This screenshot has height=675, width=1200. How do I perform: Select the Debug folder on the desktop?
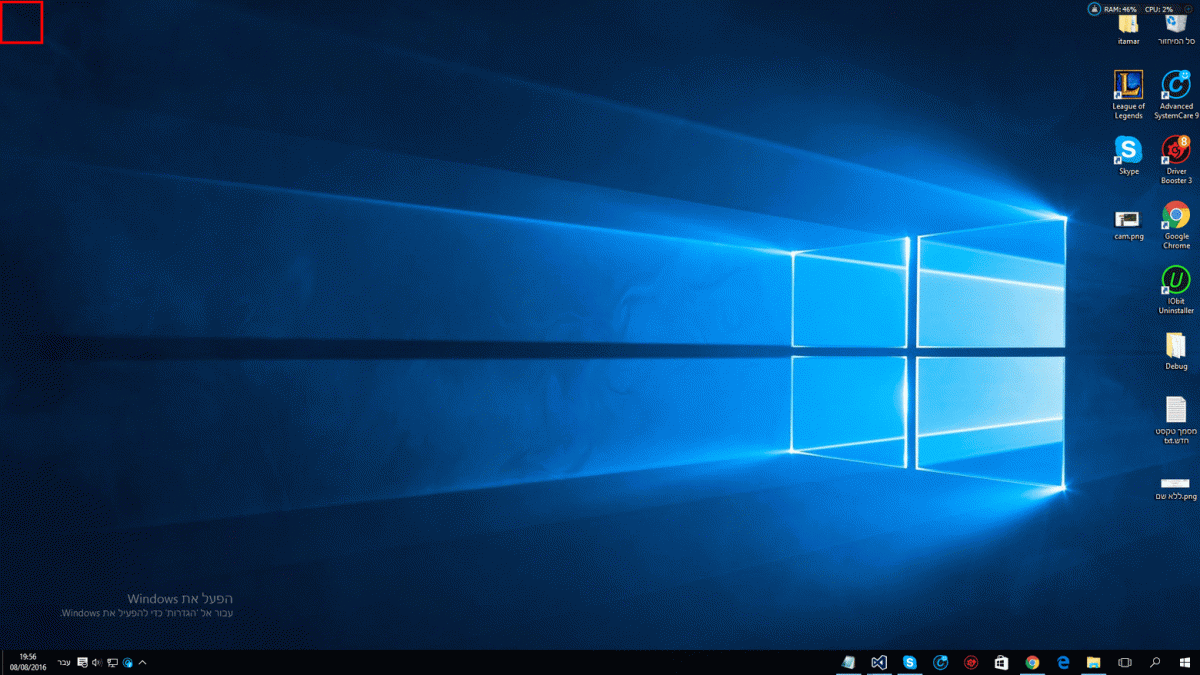coord(1176,351)
